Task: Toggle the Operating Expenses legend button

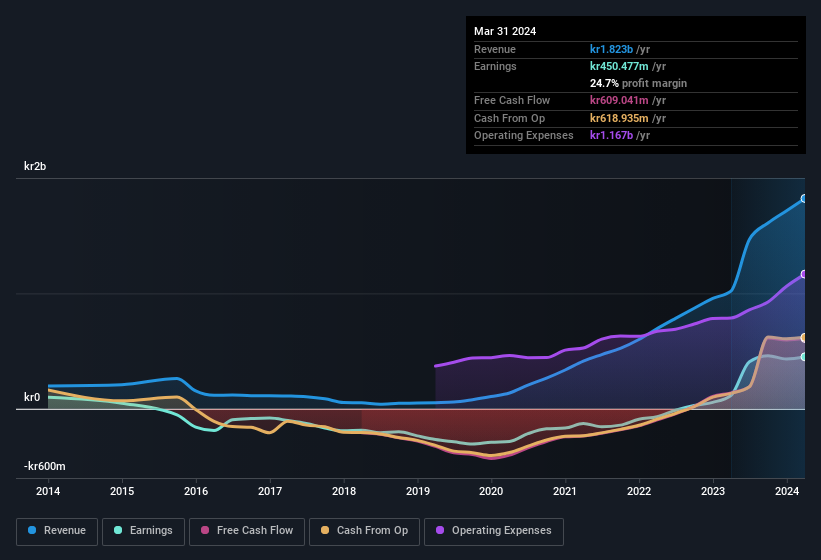Action: click(x=494, y=531)
